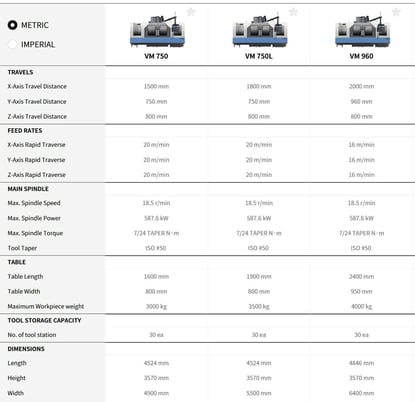Favorite the VM 960 with its star icon
415x402 pixels.
pos(396,12)
